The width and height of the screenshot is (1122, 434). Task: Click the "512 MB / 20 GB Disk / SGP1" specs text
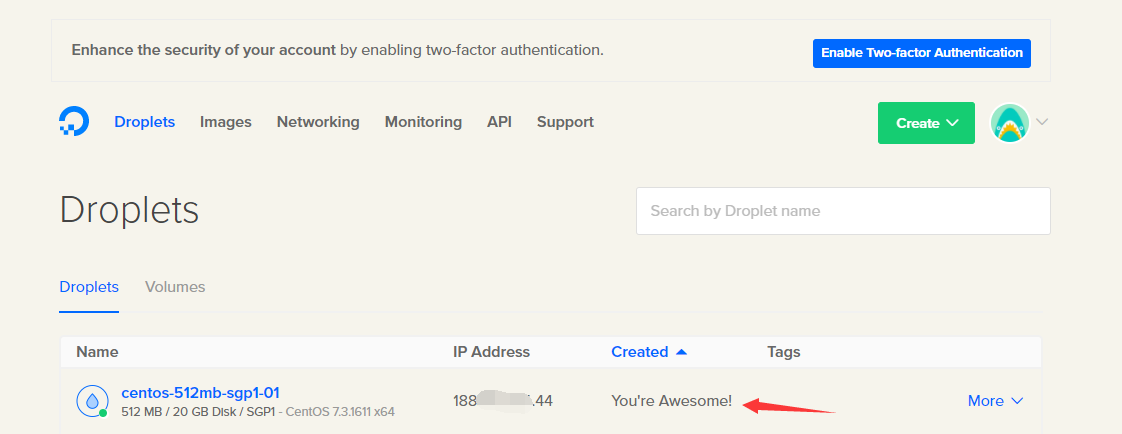[x=197, y=413]
